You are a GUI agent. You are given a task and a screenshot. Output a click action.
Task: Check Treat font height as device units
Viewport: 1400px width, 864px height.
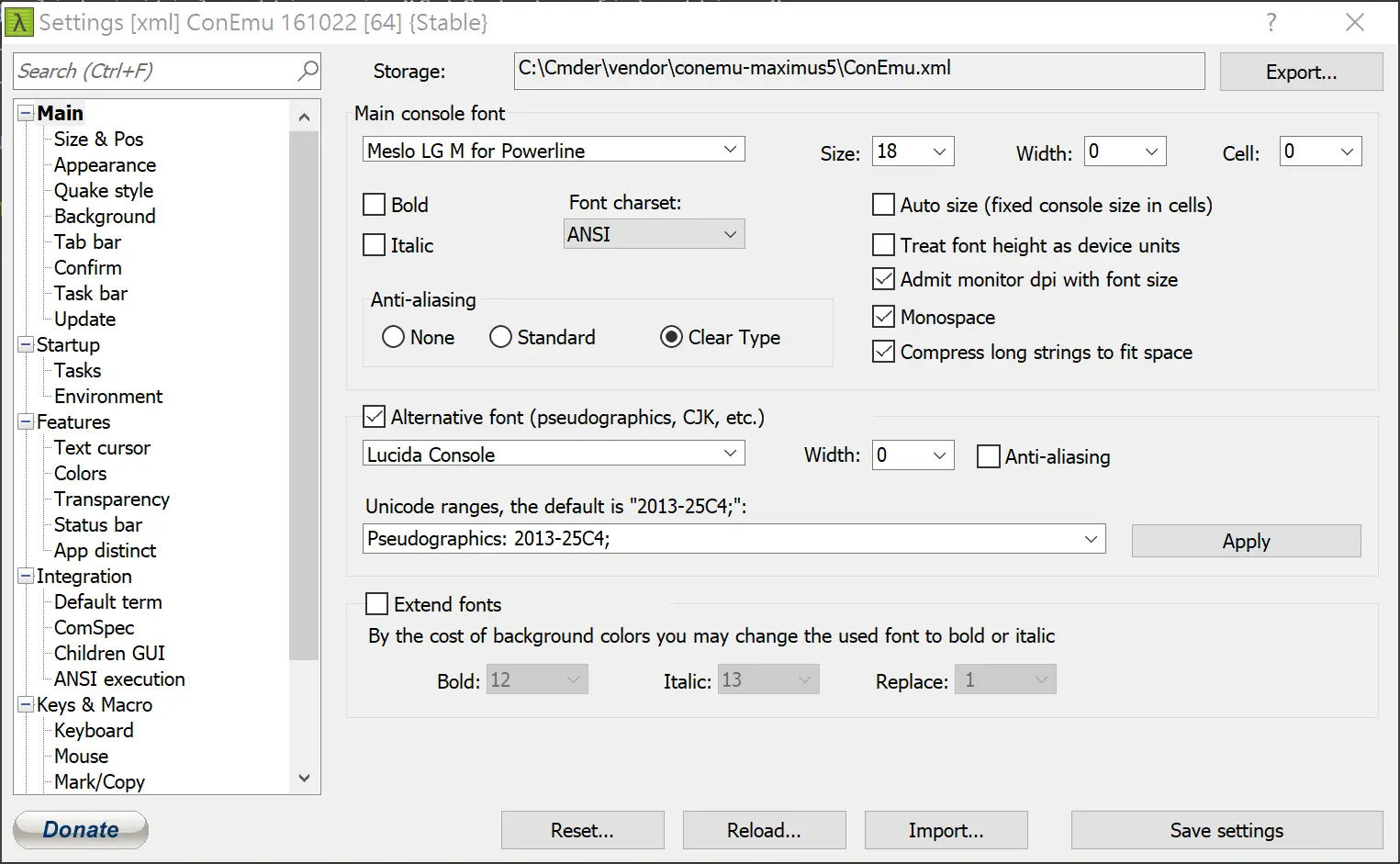(x=883, y=245)
